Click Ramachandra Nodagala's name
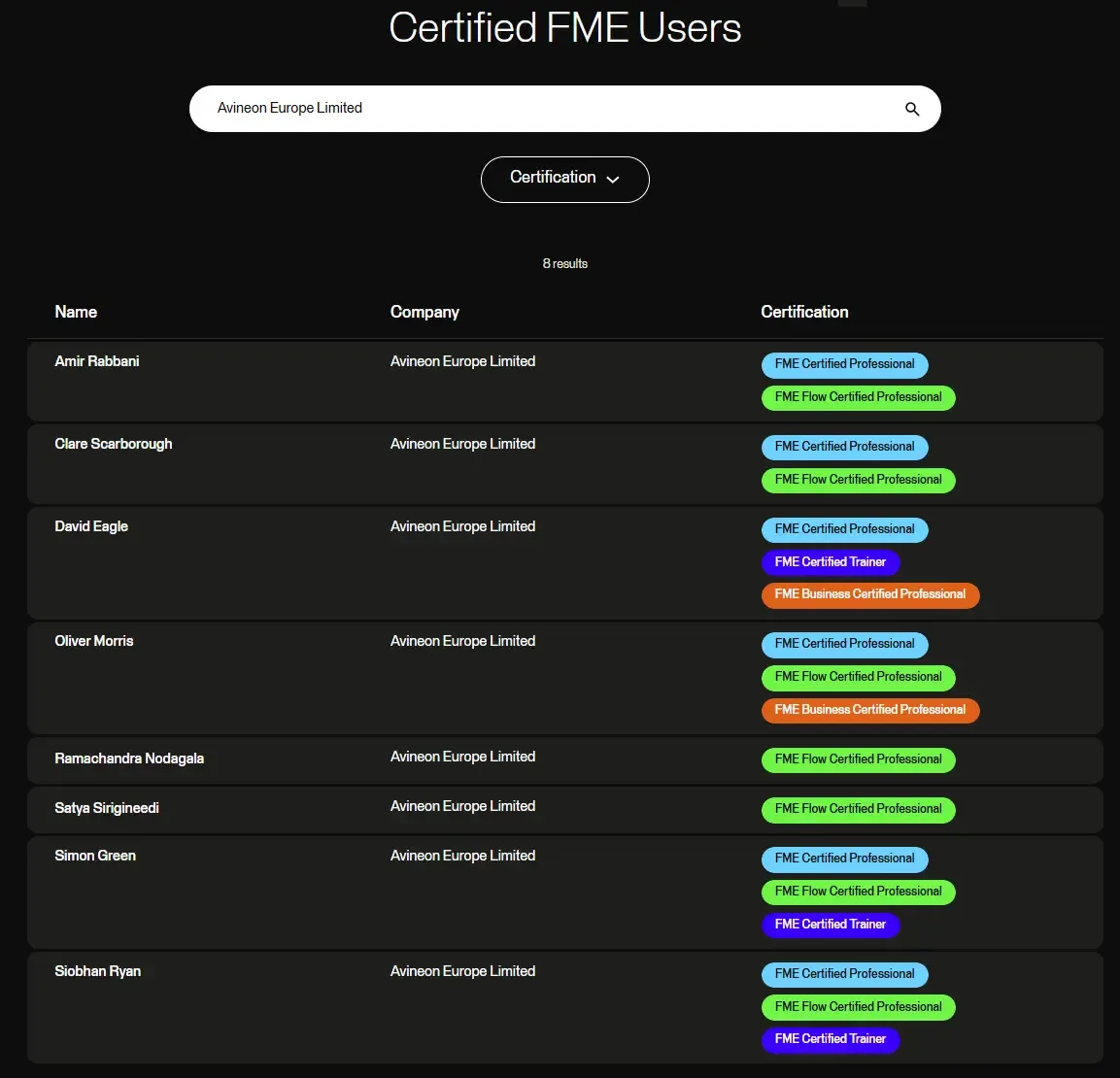Image resolution: width=1120 pixels, height=1078 pixels. [129, 758]
